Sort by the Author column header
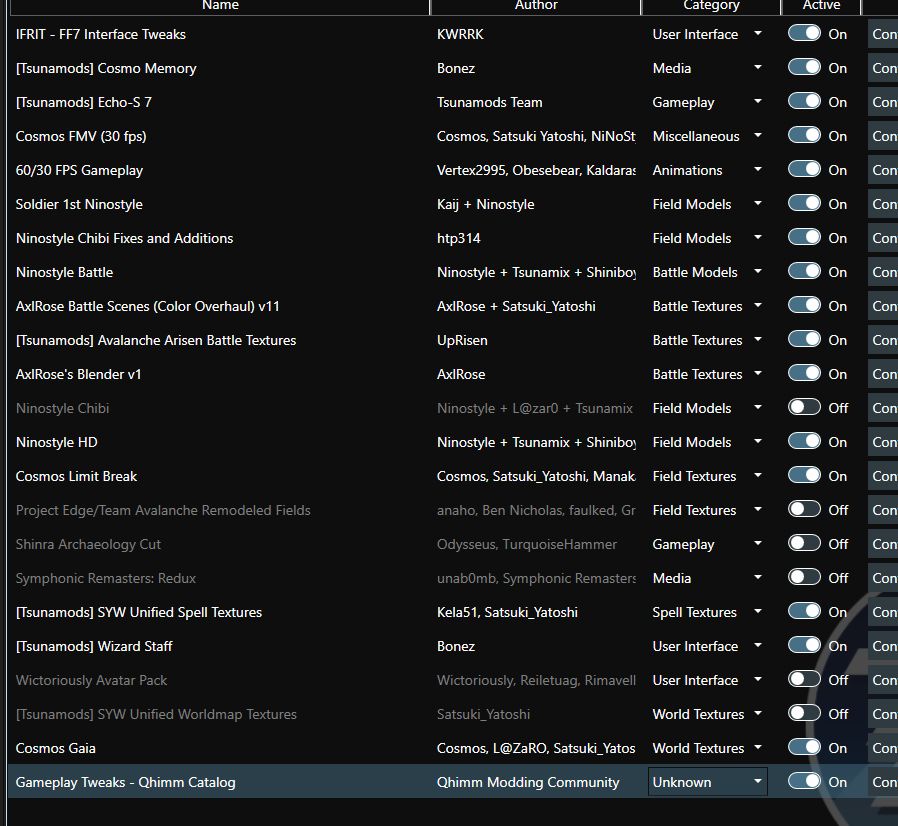Image resolution: width=898 pixels, height=826 pixels. (x=535, y=6)
